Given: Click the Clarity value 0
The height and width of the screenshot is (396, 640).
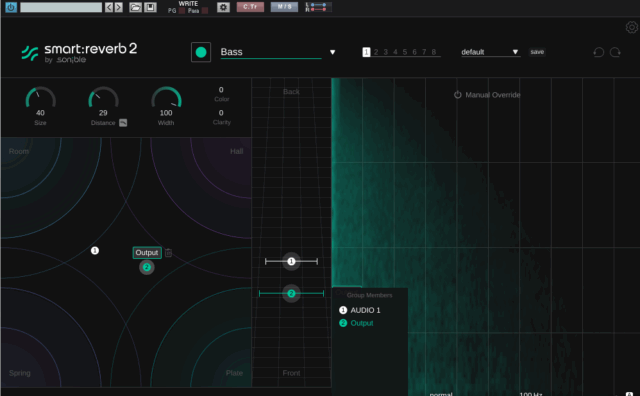Looking at the screenshot, I should (x=221, y=113).
